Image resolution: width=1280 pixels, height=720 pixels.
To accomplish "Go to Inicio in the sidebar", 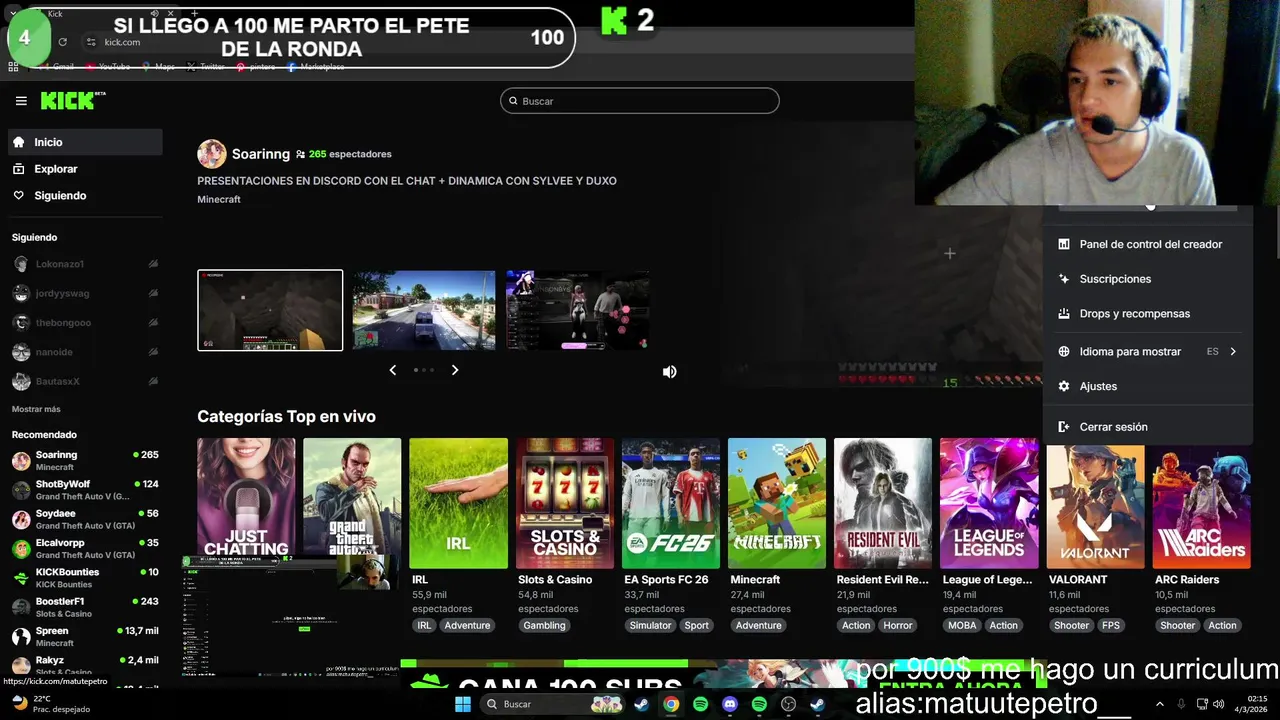I will click(85, 142).
